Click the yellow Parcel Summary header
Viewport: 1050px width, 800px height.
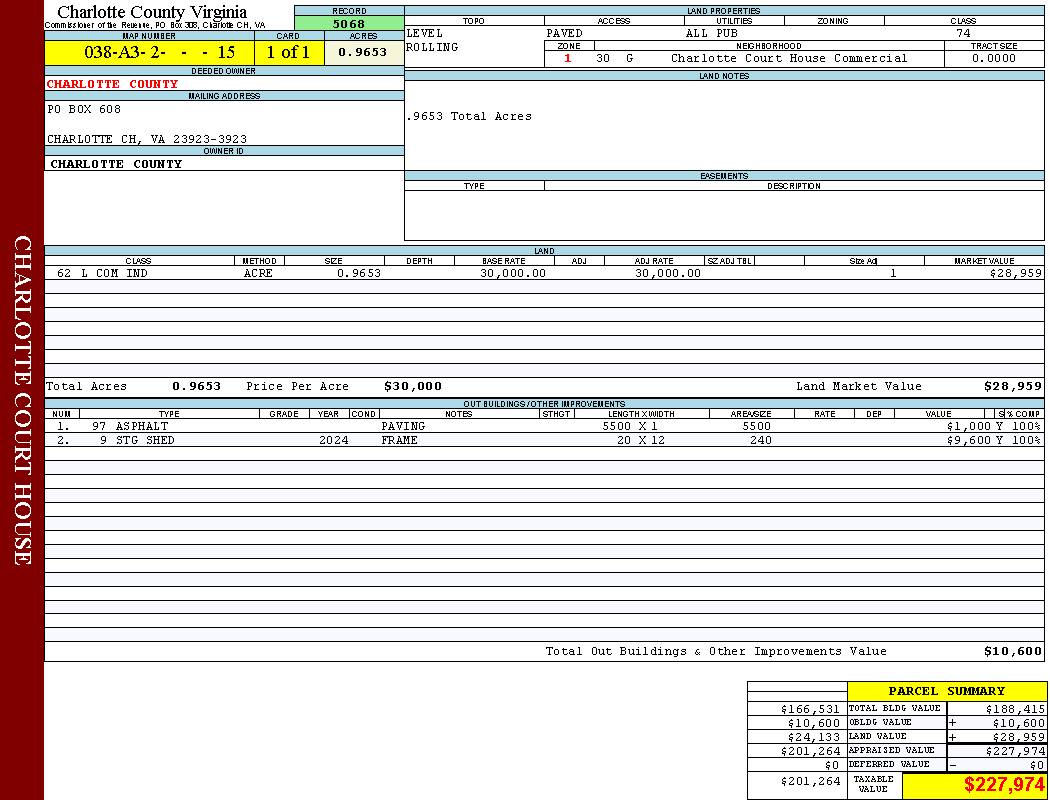click(946, 691)
